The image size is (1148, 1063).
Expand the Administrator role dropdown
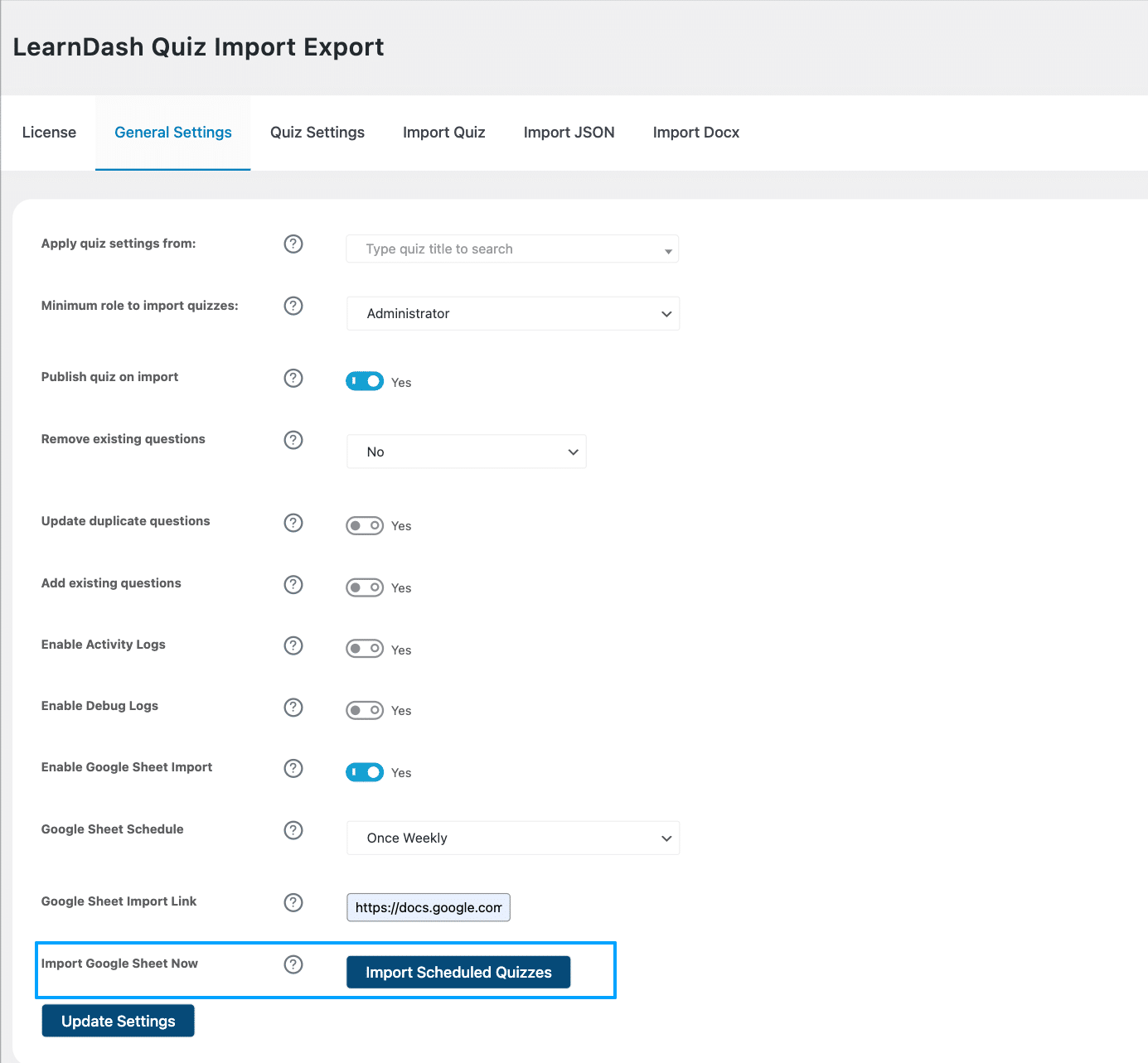[513, 313]
